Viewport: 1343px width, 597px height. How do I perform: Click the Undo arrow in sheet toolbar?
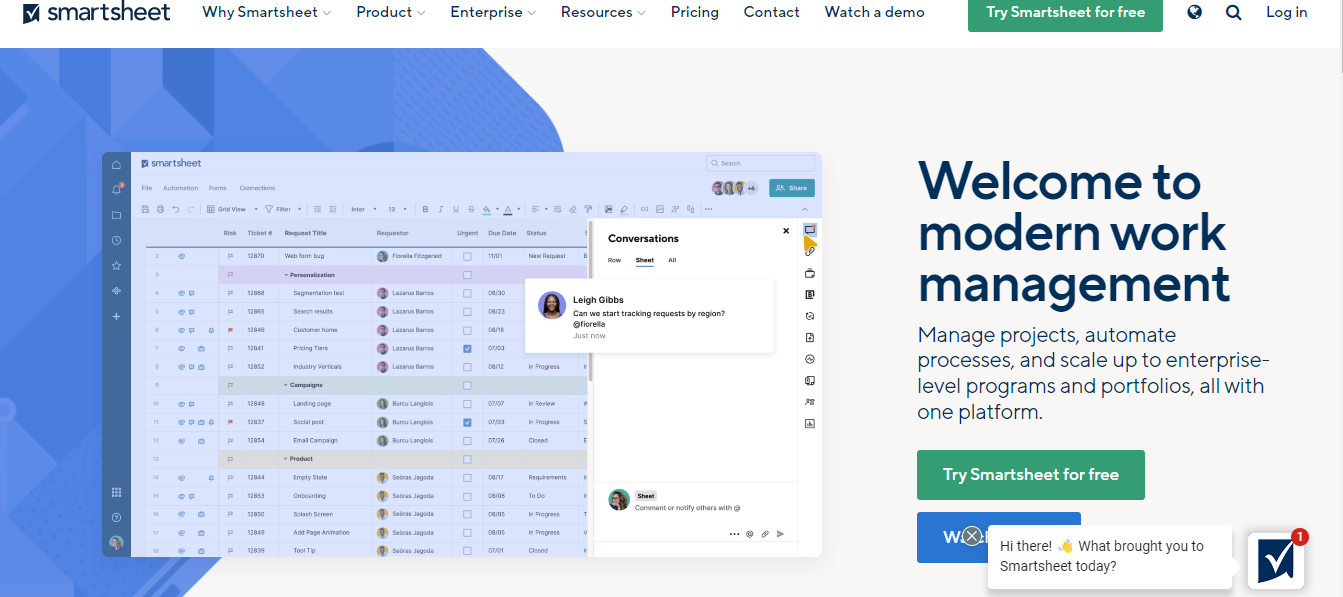click(x=175, y=209)
